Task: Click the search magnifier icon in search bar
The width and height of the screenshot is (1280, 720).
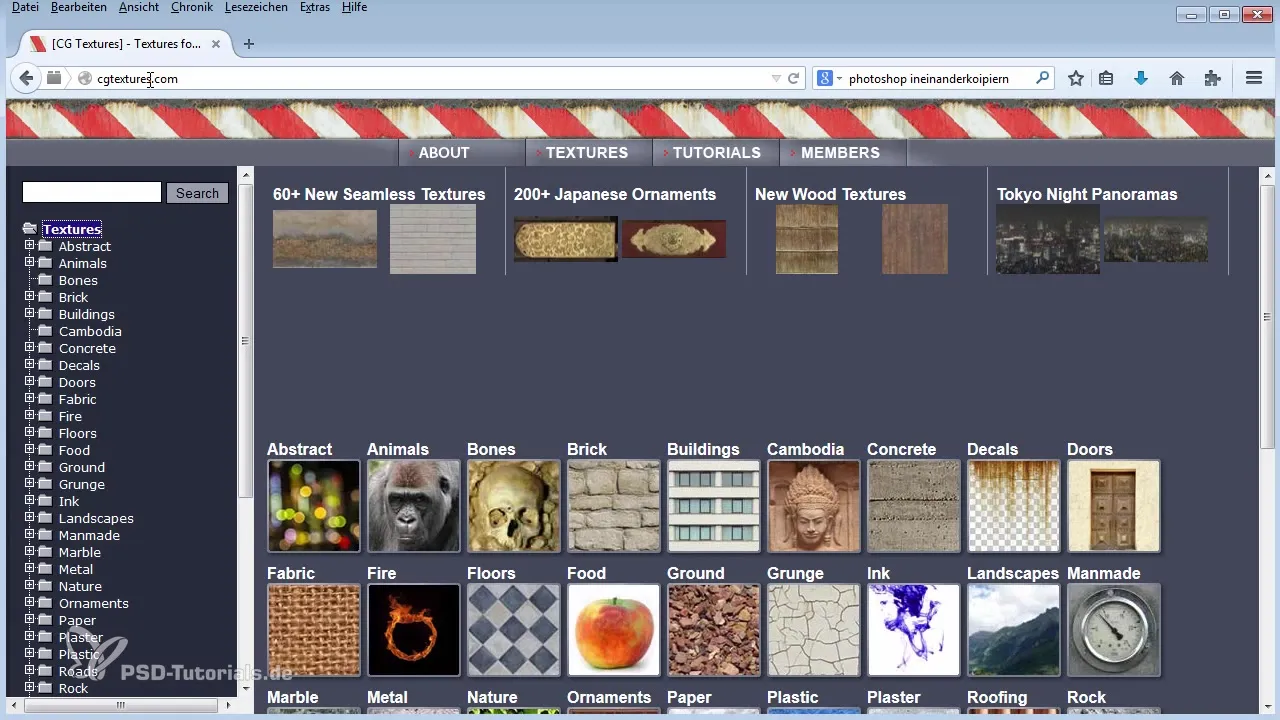Action: pyautogui.click(x=1043, y=78)
